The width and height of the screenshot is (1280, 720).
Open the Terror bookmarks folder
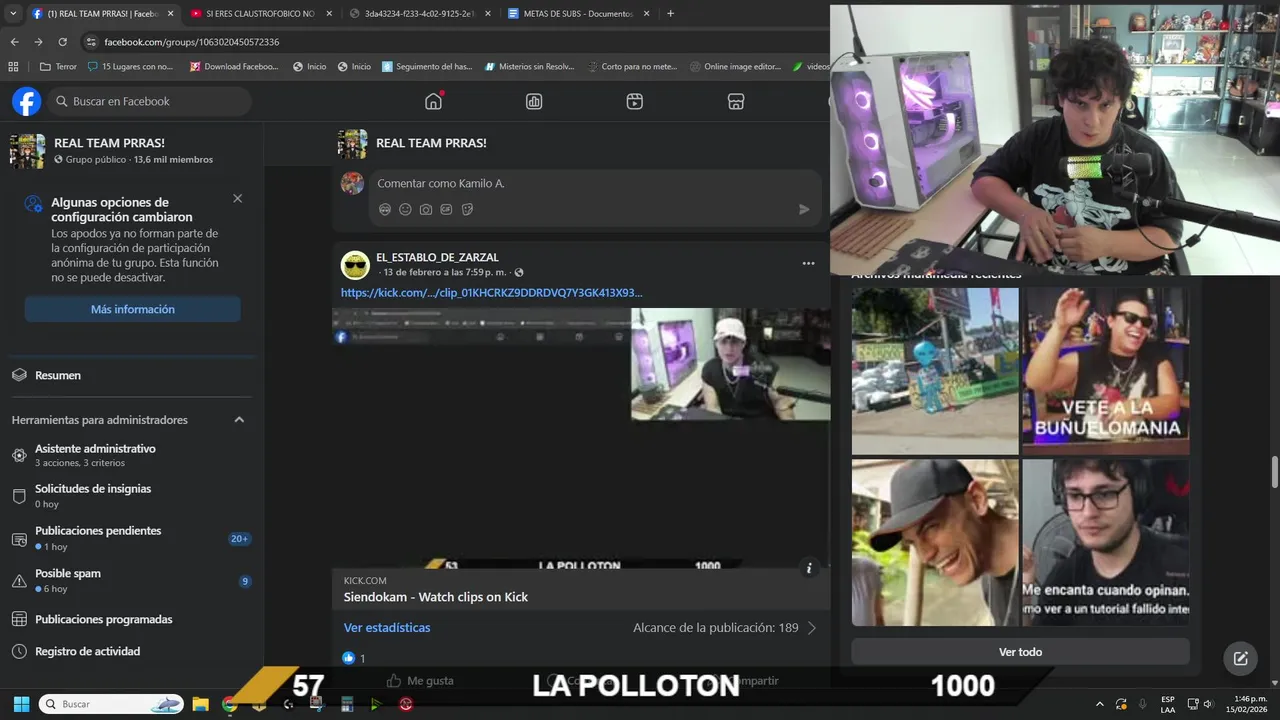[58, 67]
